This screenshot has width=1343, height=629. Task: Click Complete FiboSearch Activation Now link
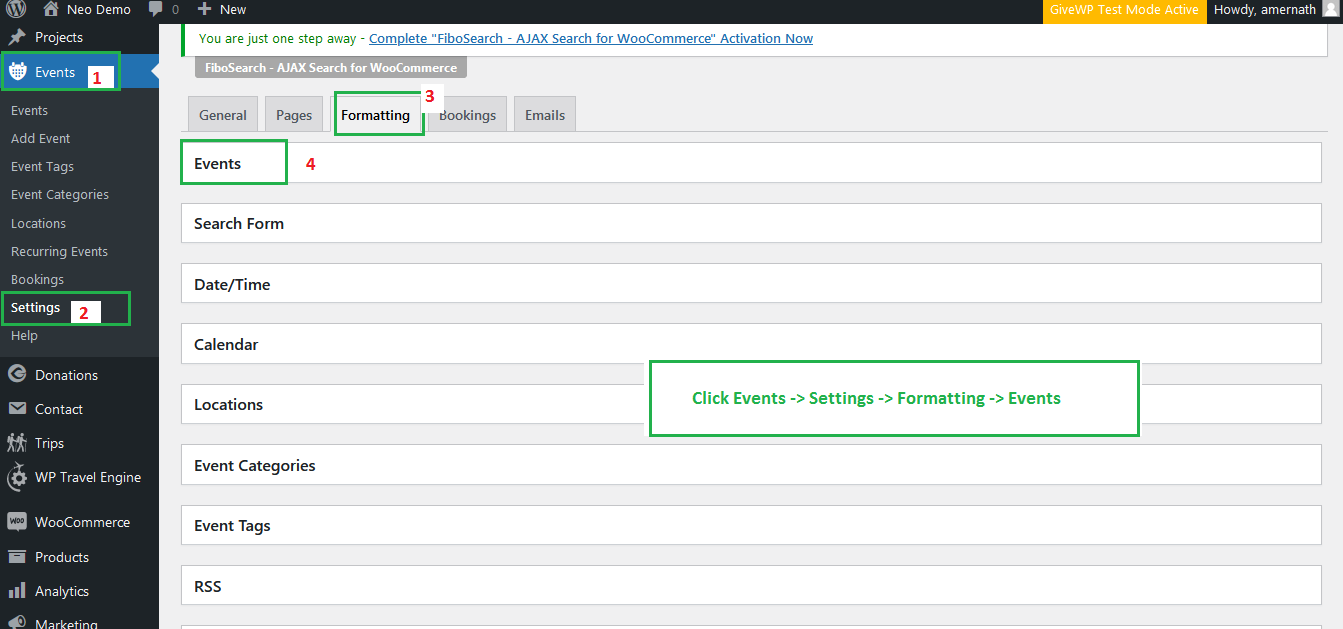pyautogui.click(x=591, y=38)
